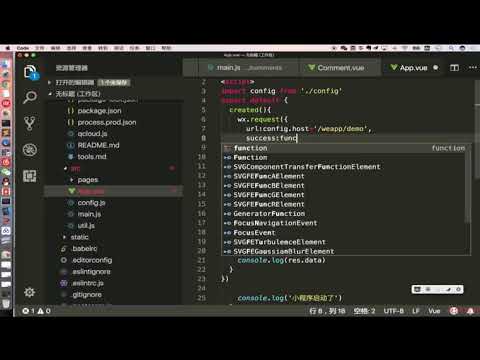Open main.js in the explorer tree

pyautogui.click(x=89, y=214)
